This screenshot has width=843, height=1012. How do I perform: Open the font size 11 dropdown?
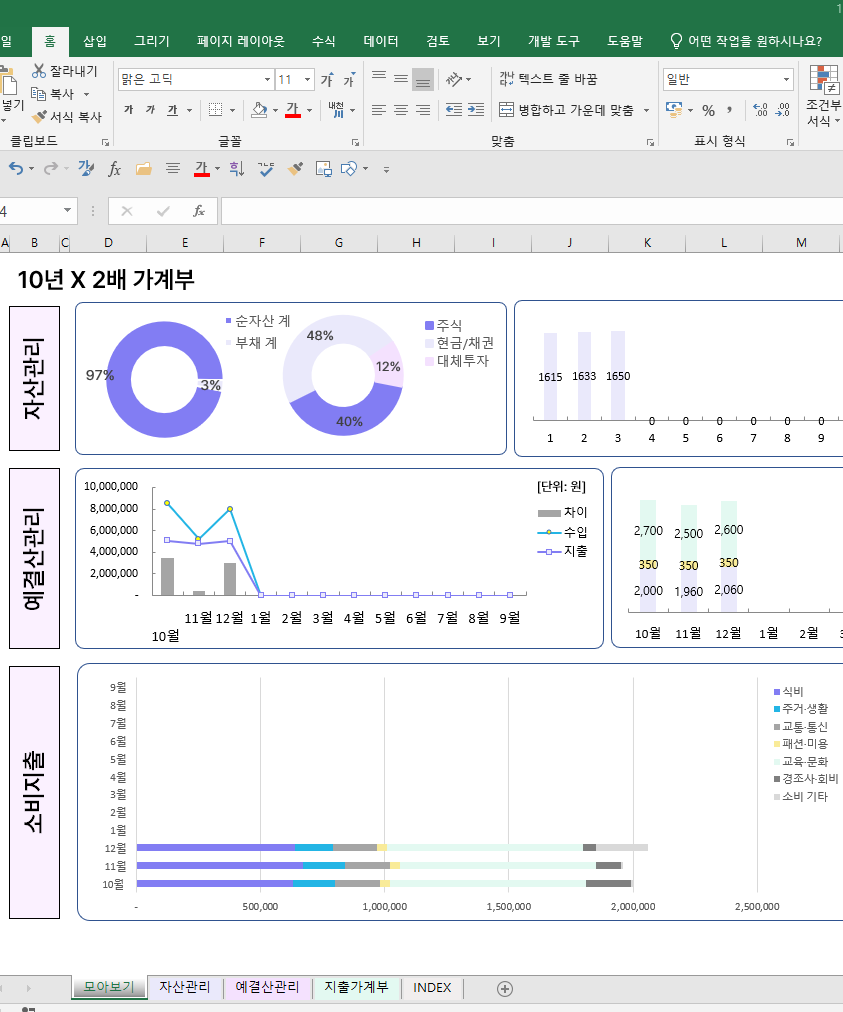click(x=307, y=79)
